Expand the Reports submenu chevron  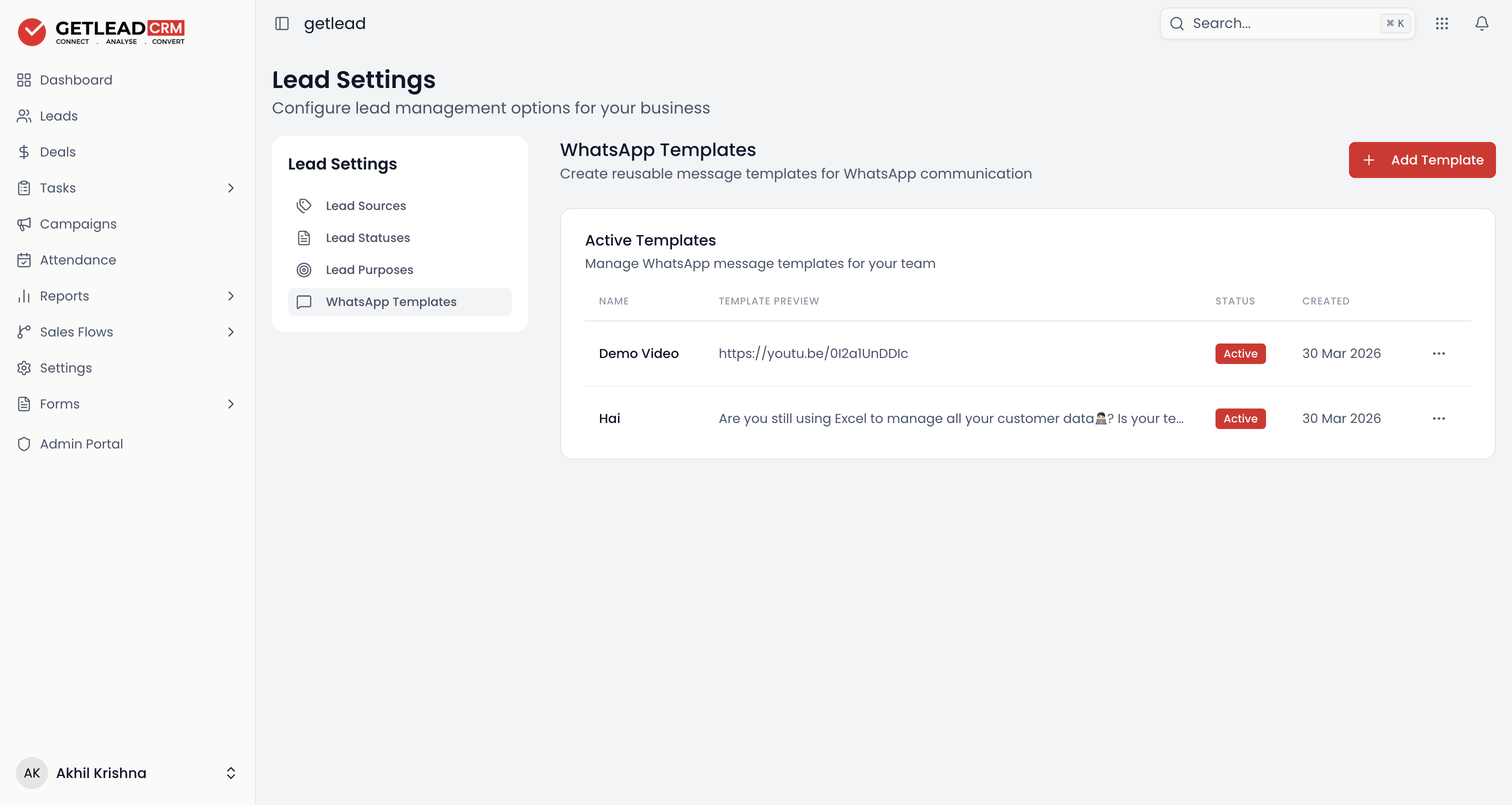pyautogui.click(x=230, y=296)
